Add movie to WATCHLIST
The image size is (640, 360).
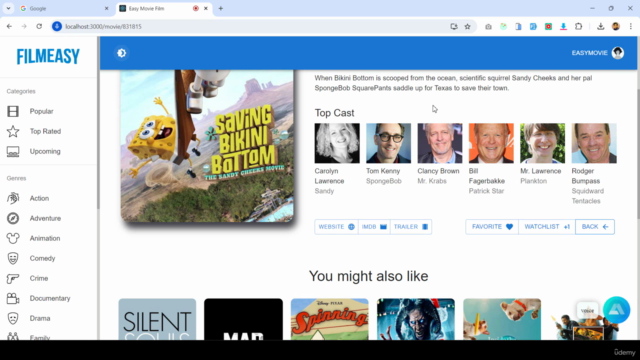(547, 227)
